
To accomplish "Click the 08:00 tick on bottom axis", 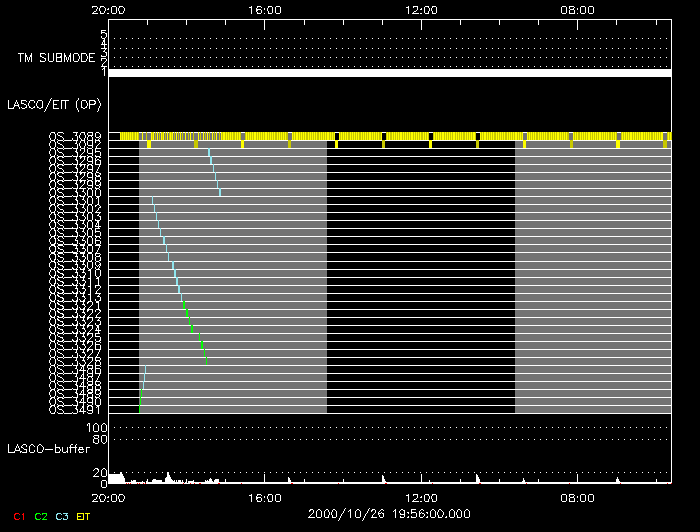I will (x=578, y=495).
